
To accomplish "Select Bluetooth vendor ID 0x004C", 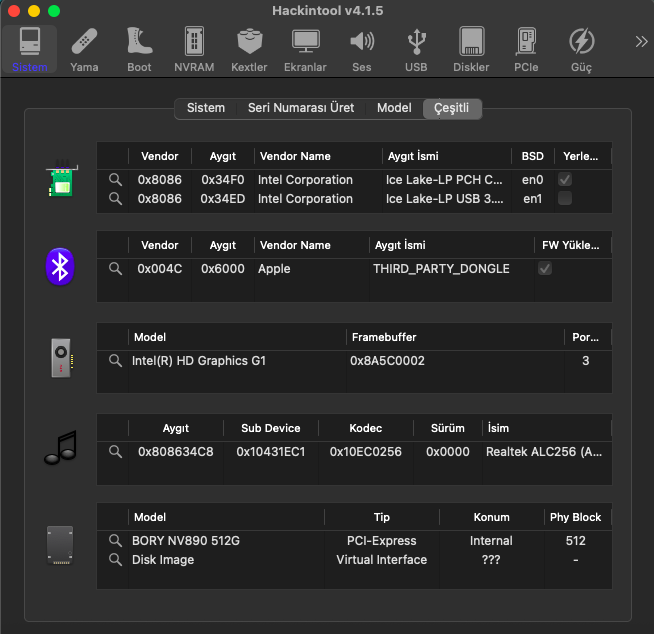I will tap(160, 269).
